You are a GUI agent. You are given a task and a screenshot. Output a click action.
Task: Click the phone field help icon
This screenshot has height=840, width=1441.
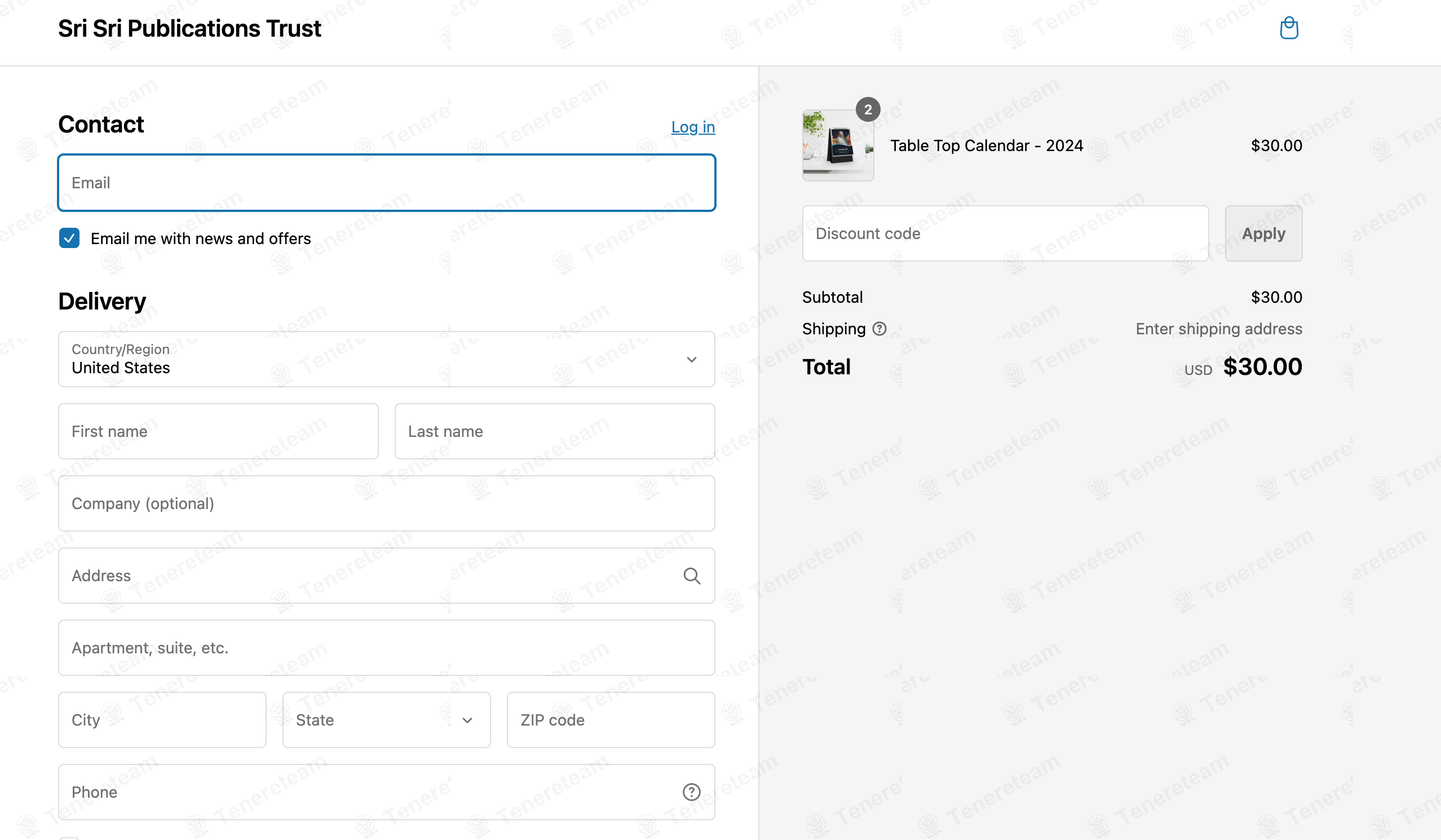coord(691,792)
